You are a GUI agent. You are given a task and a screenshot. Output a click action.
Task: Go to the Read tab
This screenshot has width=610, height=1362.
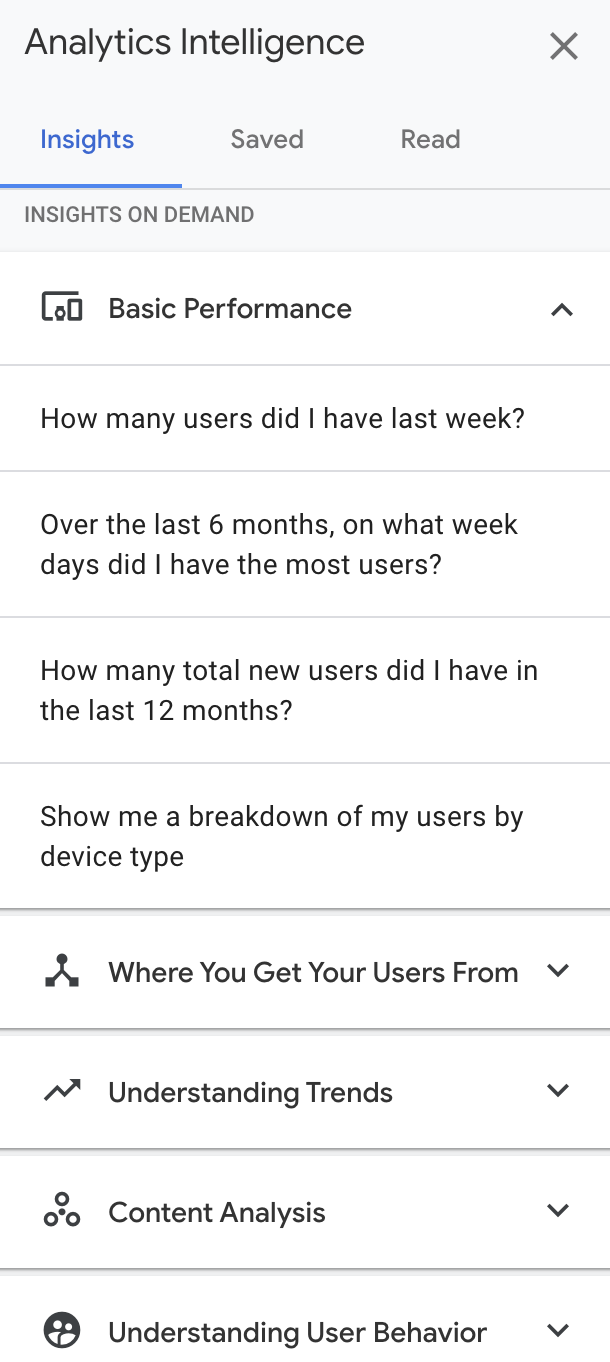tap(430, 139)
